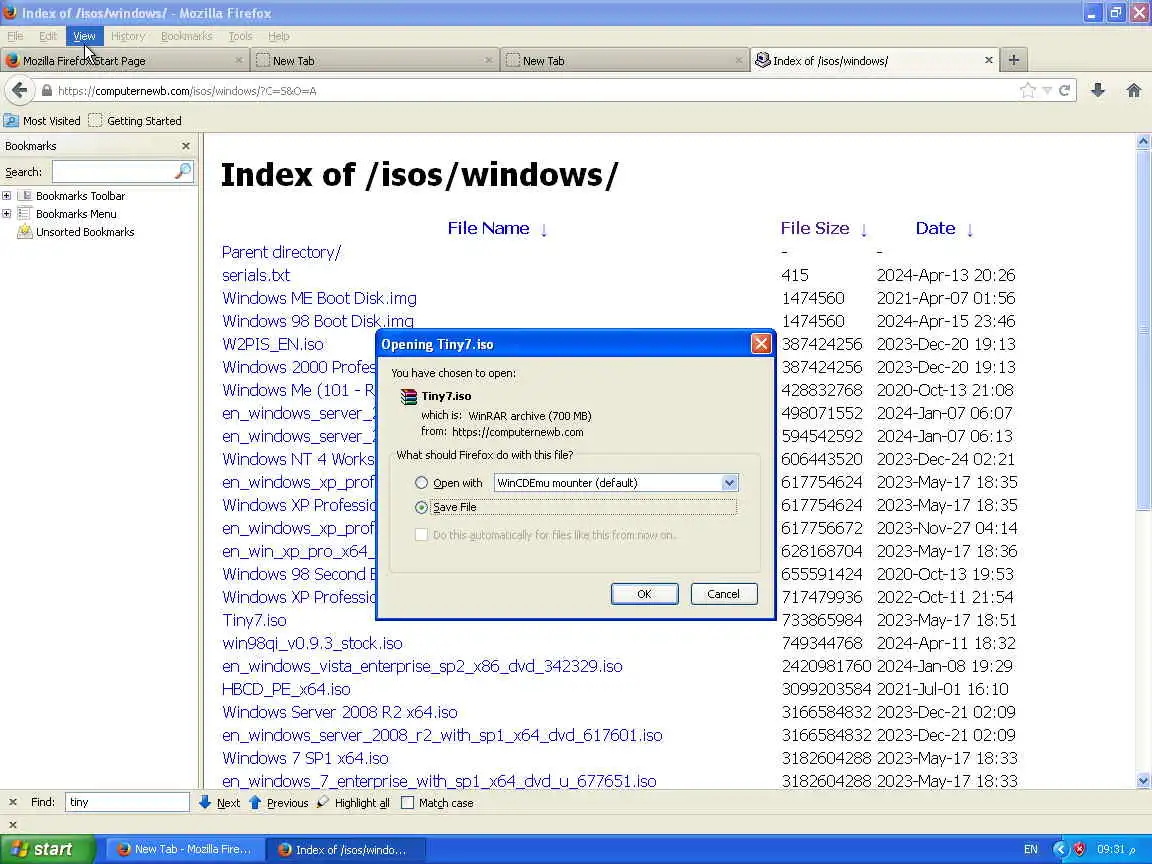Click the Windows Start button
This screenshot has width=1152, height=864.
coord(48,849)
